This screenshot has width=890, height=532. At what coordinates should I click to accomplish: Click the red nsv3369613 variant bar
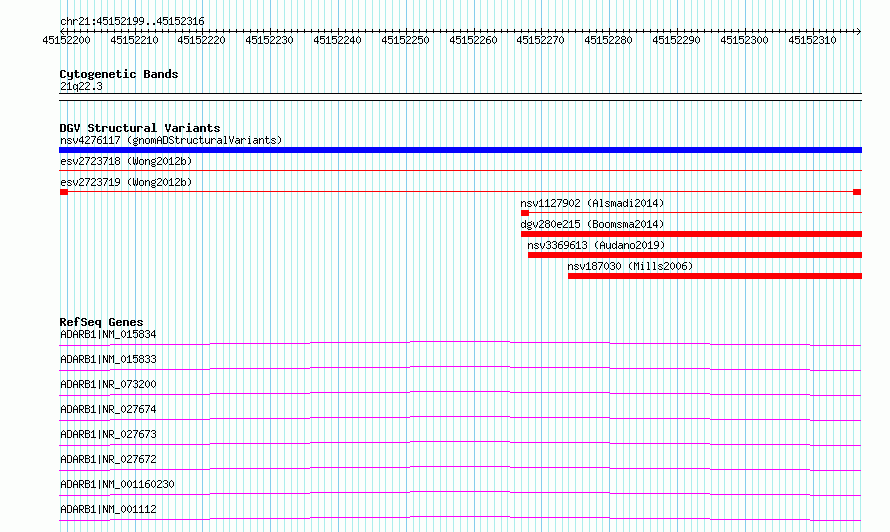(695, 255)
